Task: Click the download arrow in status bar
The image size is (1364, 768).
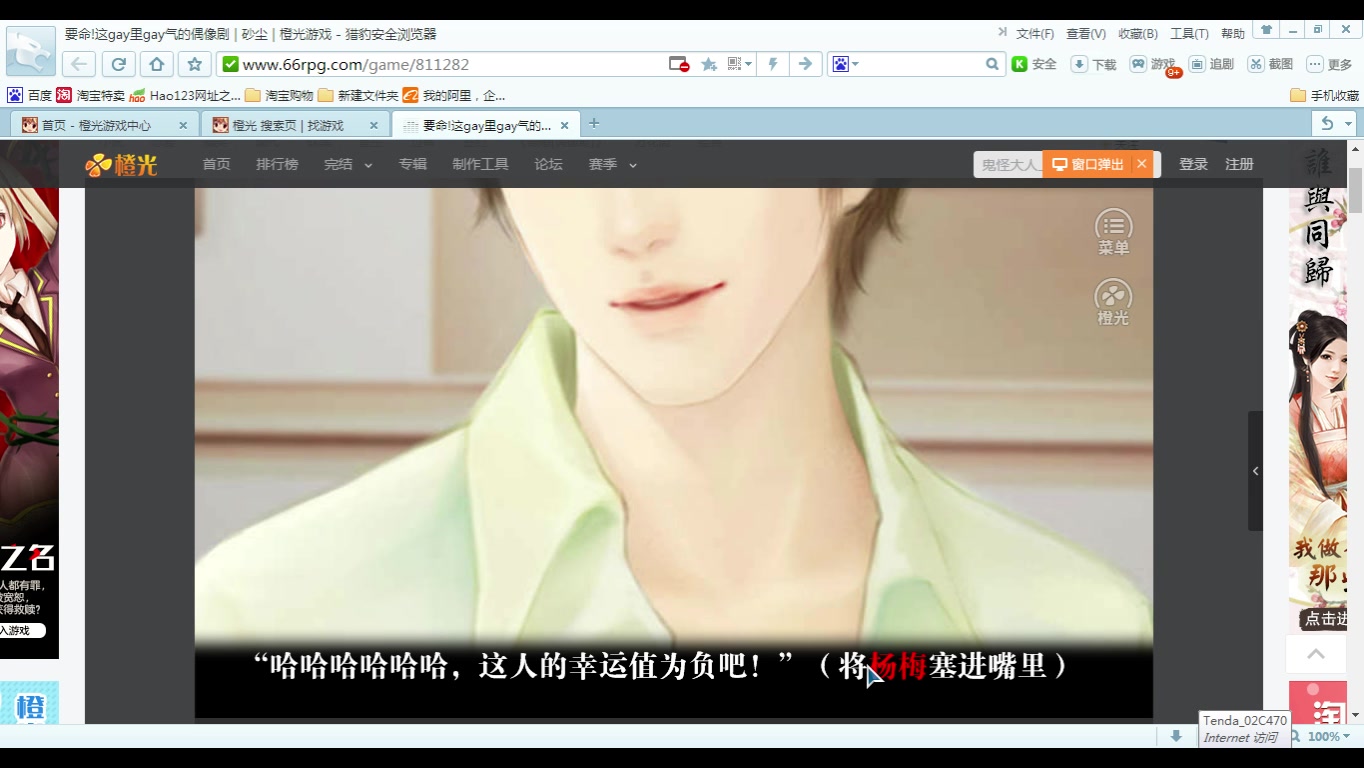Action: point(1176,736)
